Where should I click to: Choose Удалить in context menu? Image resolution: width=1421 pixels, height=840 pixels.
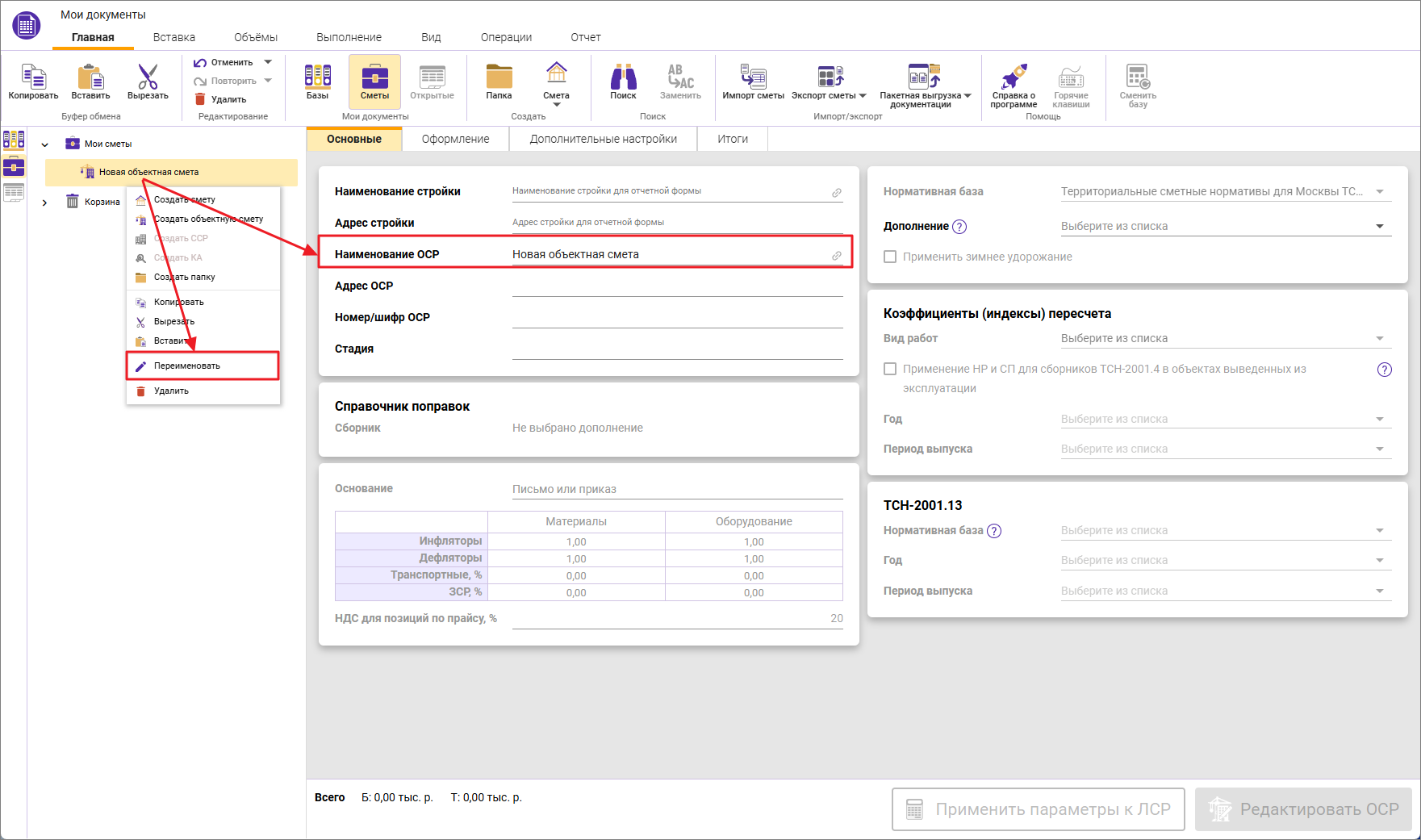coord(171,391)
